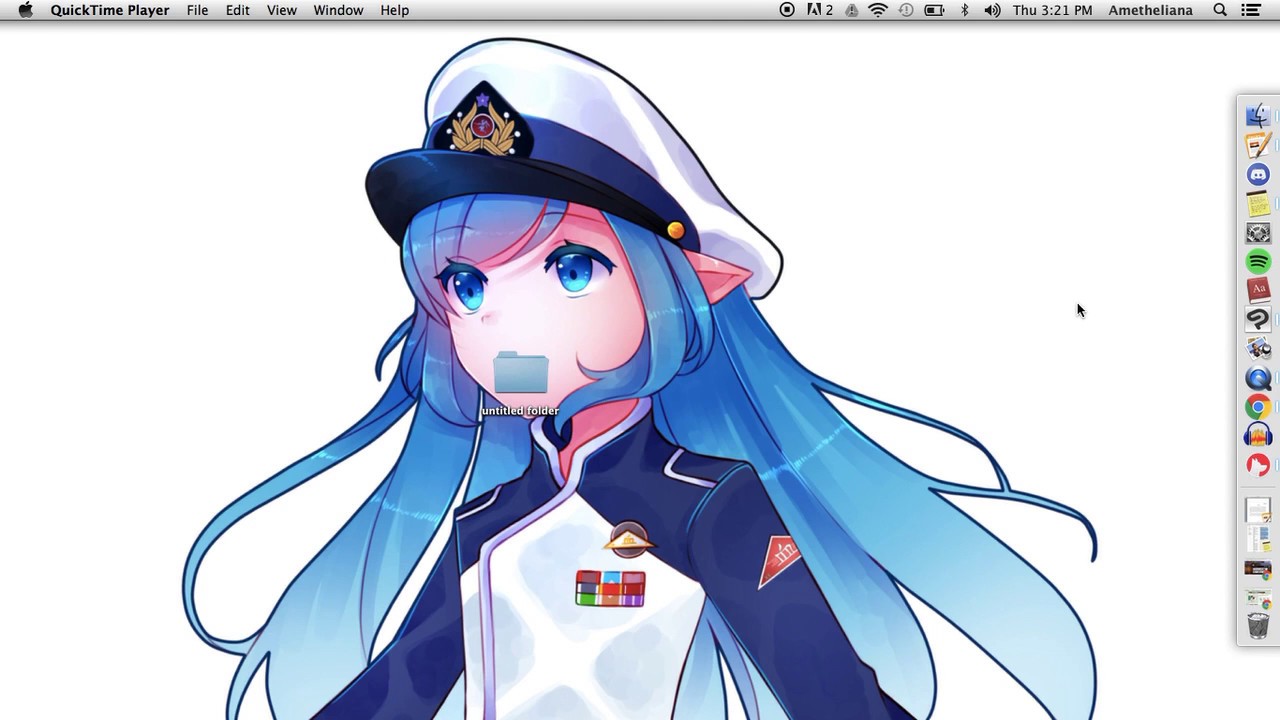Open the Time Machine status menu

(x=906, y=10)
